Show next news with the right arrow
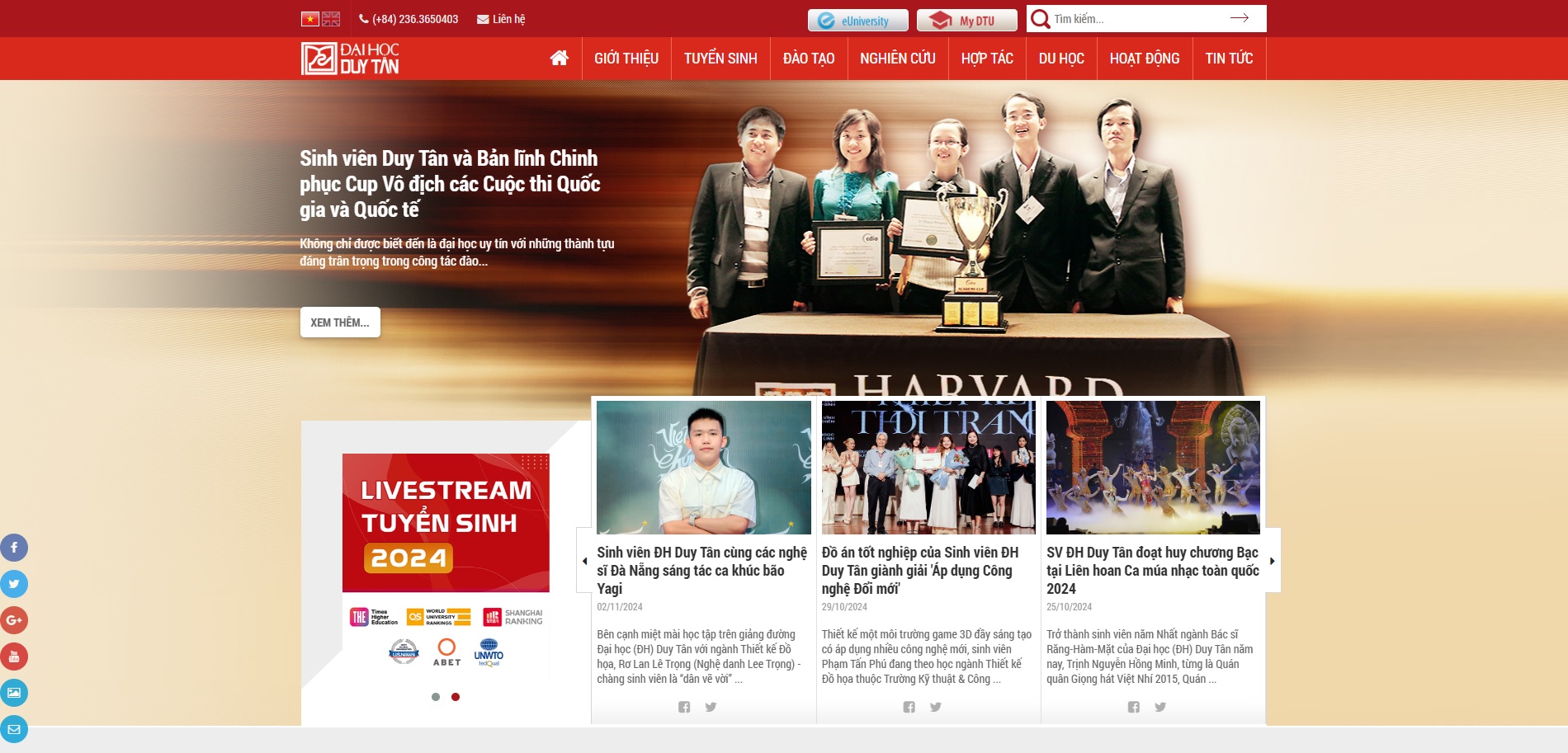 pos(1273,561)
